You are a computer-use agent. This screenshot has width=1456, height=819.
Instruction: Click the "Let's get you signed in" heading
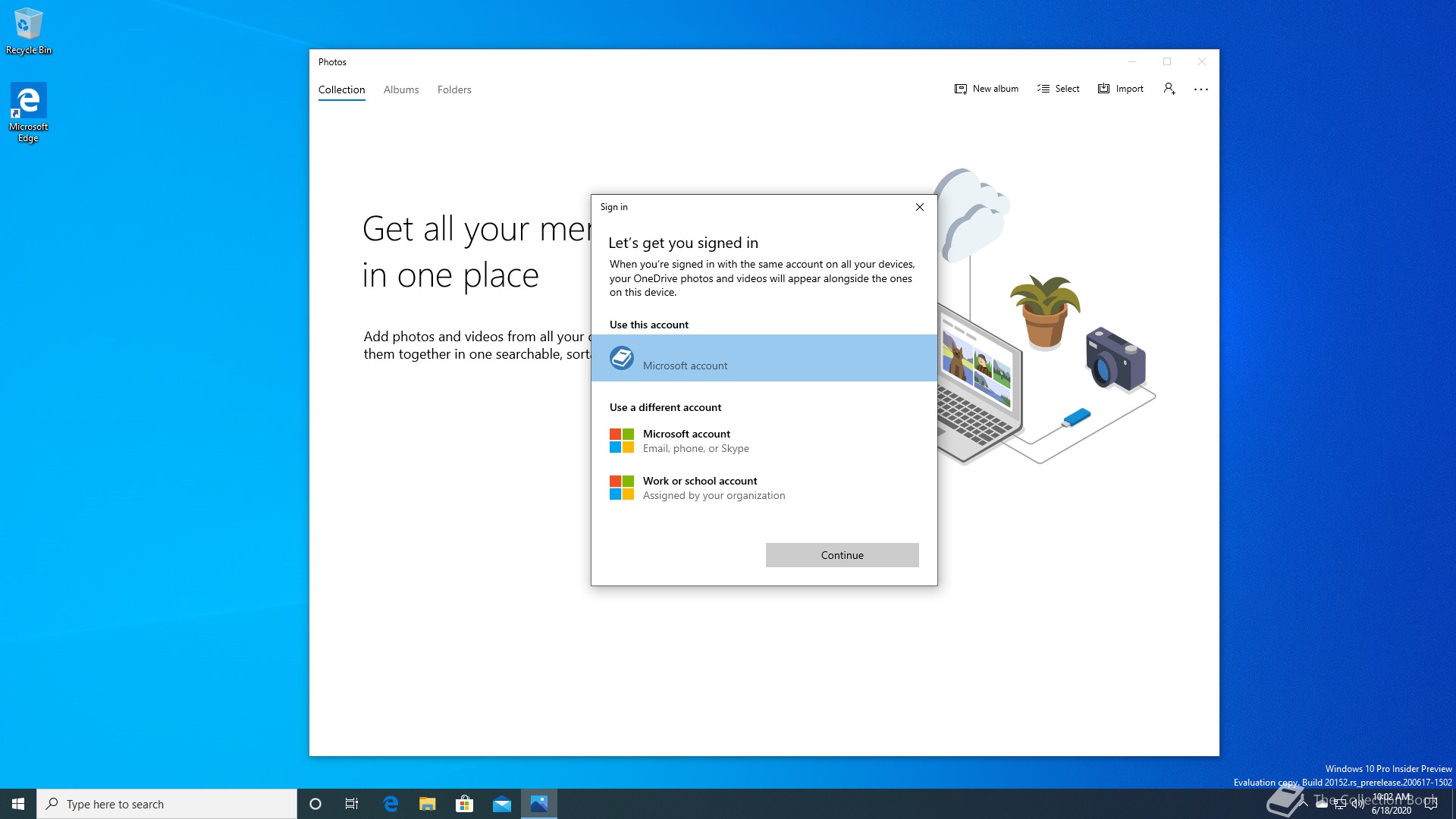coord(683,243)
